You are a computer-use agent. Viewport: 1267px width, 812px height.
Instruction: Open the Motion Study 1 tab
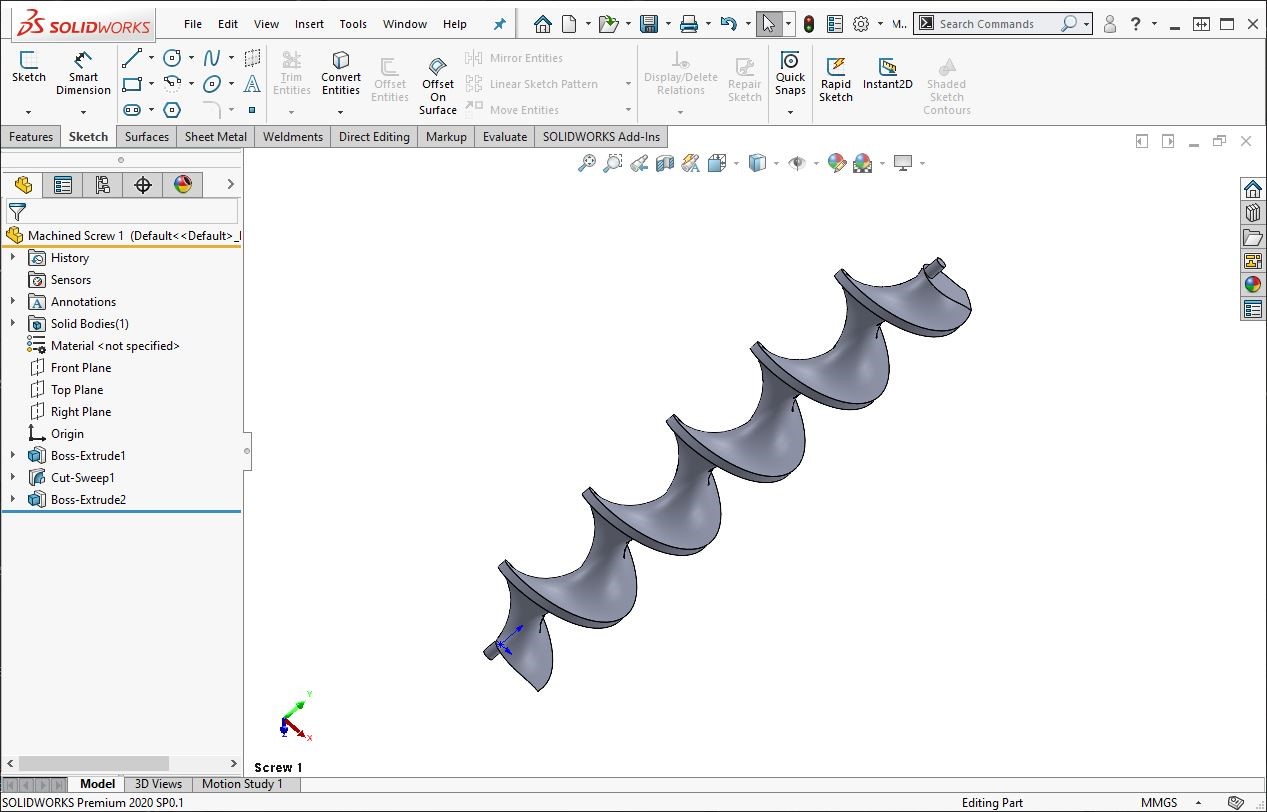coord(242,784)
